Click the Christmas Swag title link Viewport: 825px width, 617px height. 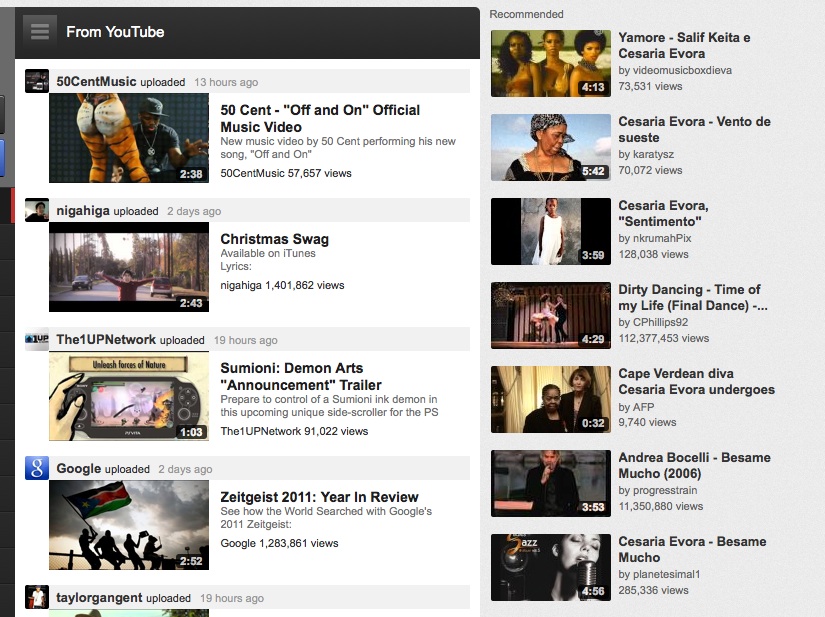click(274, 239)
